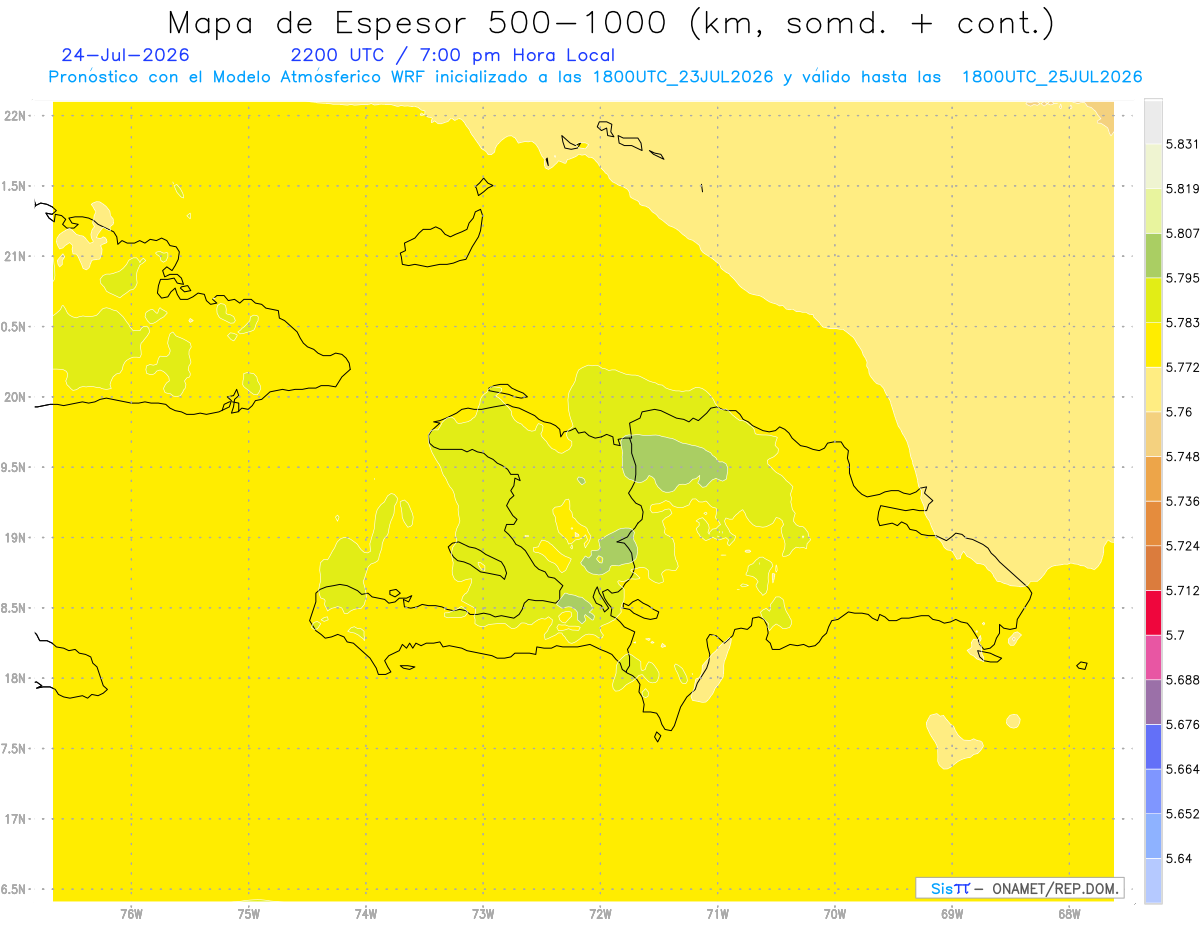This screenshot has height=927, width=1200.
Task: Click the latitude label "21N"
Action: click(15, 256)
